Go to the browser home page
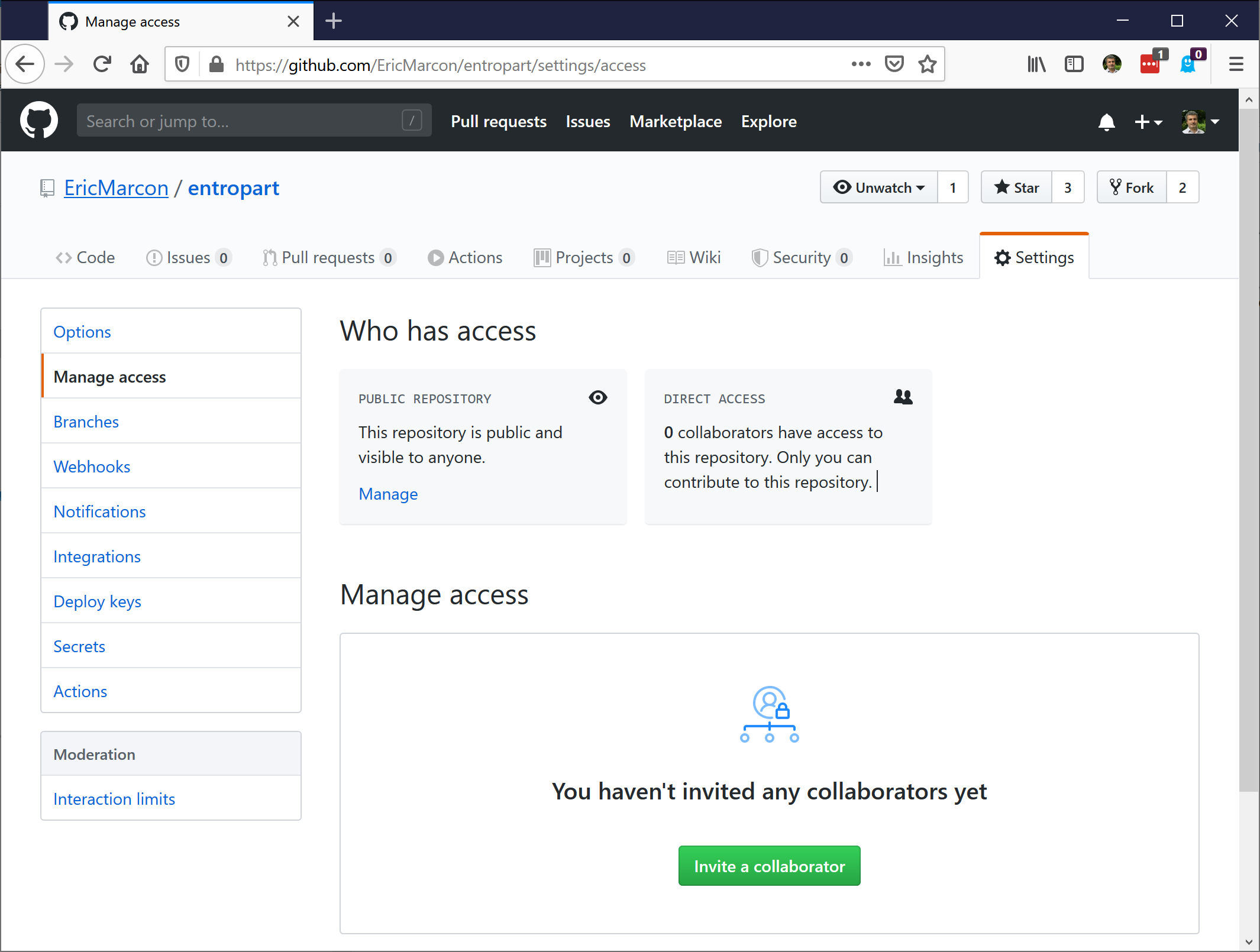1260x952 pixels. 140,64
